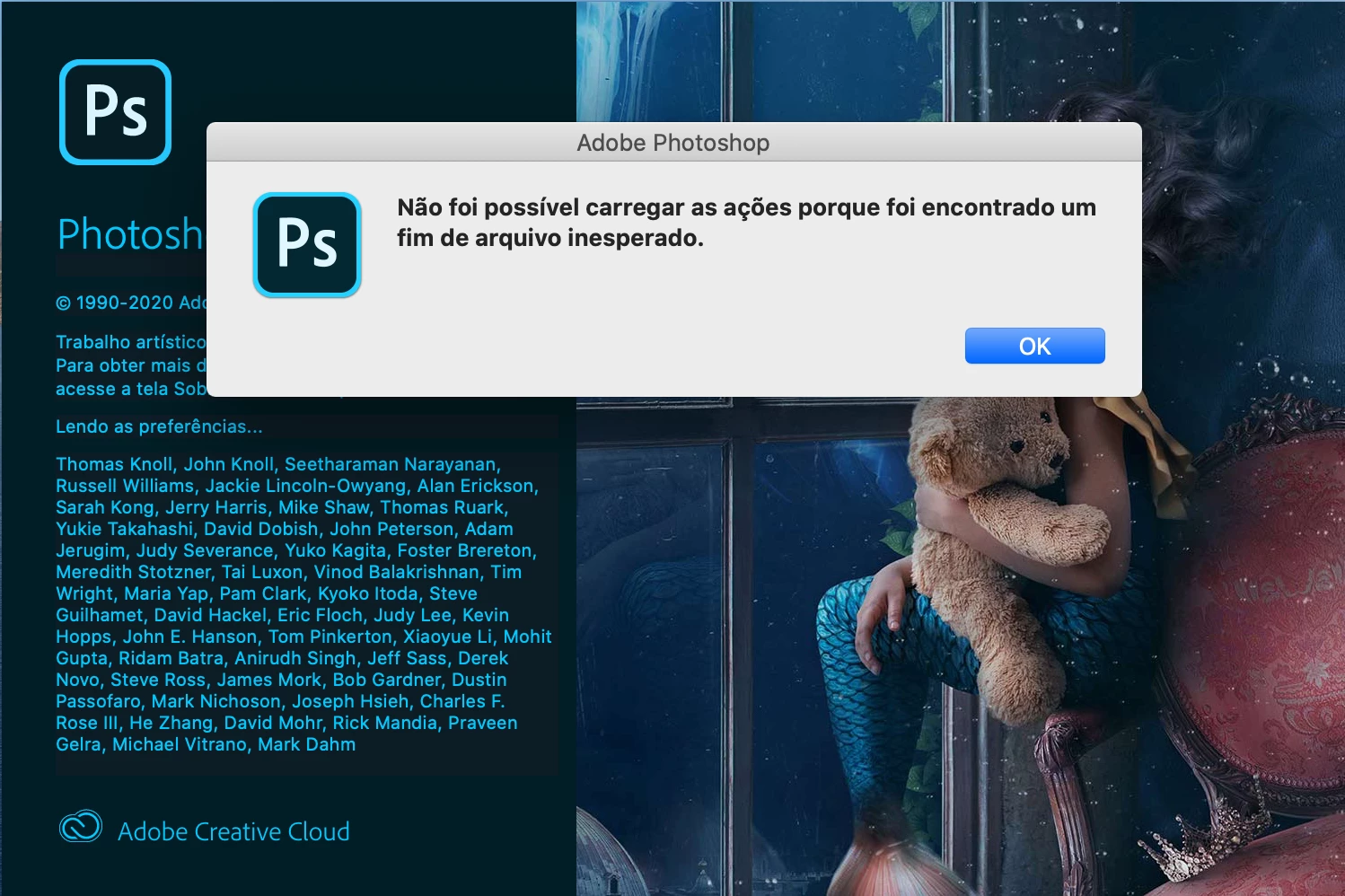Click the 'Photosh' product name on the splash screen
1345x896 pixels.
[x=131, y=234]
